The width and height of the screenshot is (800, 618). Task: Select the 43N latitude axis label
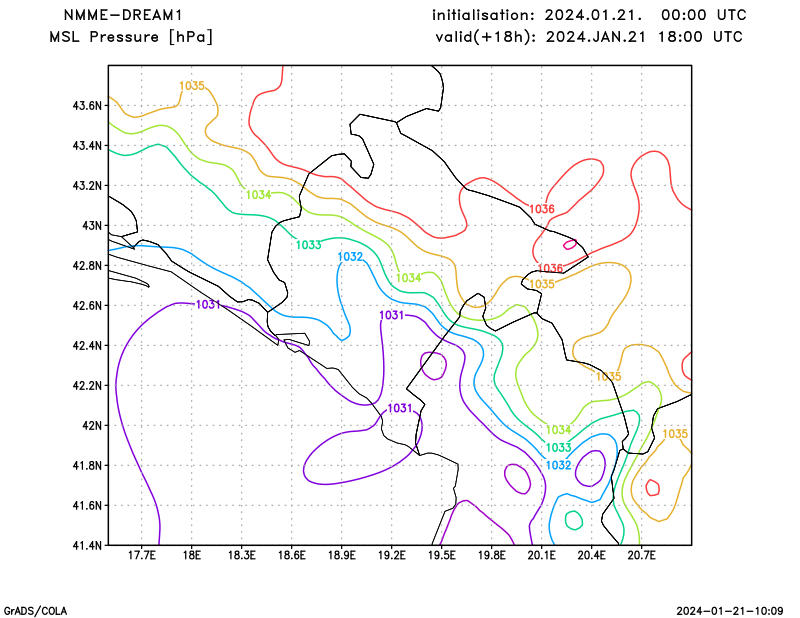(92, 226)
